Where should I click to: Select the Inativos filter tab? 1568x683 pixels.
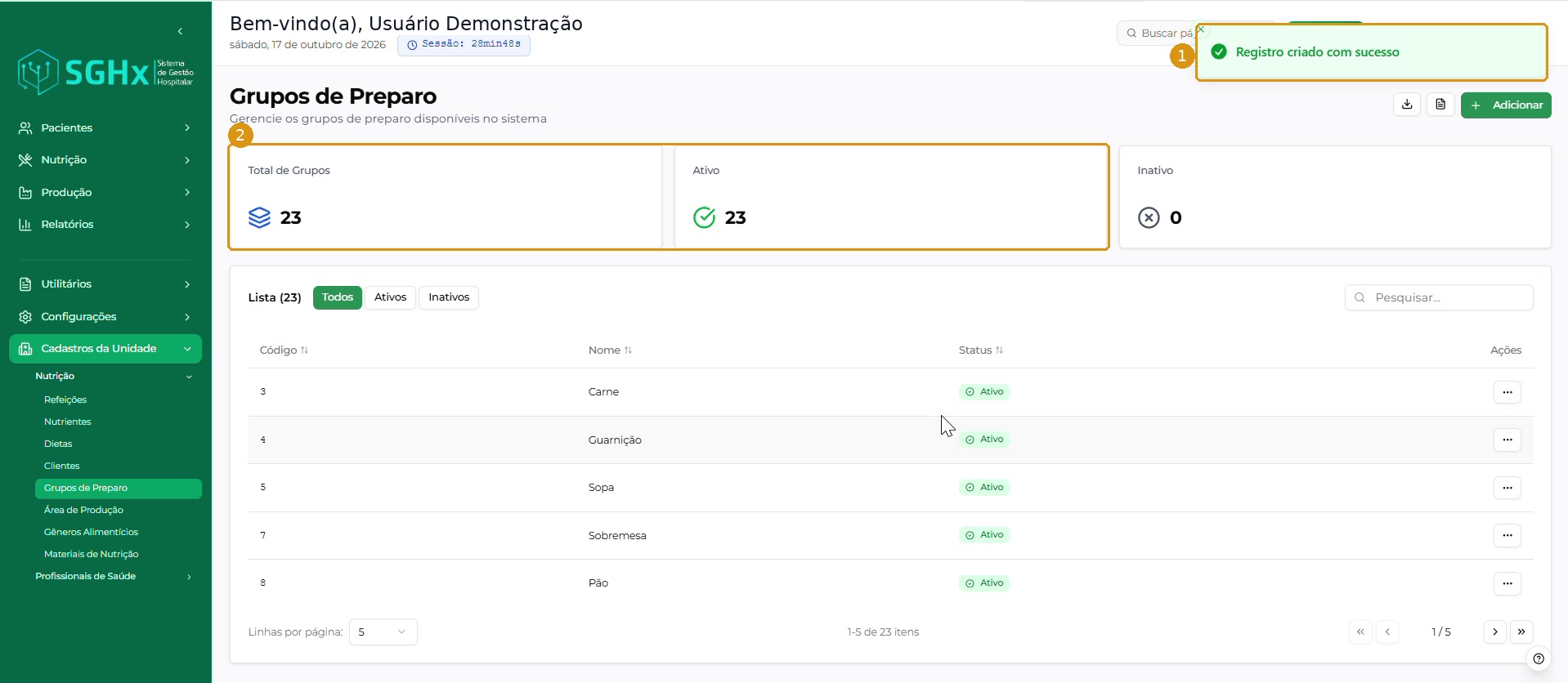pyautogui.click(x=449, y=297)
